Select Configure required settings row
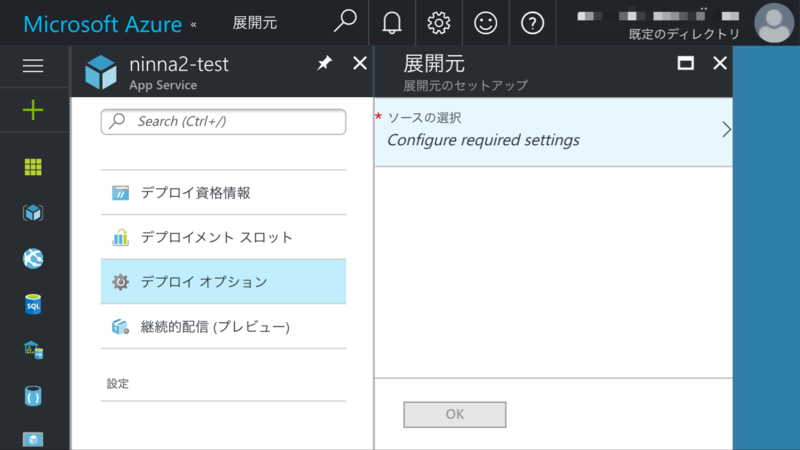The height and width of the screenshot is (450, 800). click(x=554, y=132)
